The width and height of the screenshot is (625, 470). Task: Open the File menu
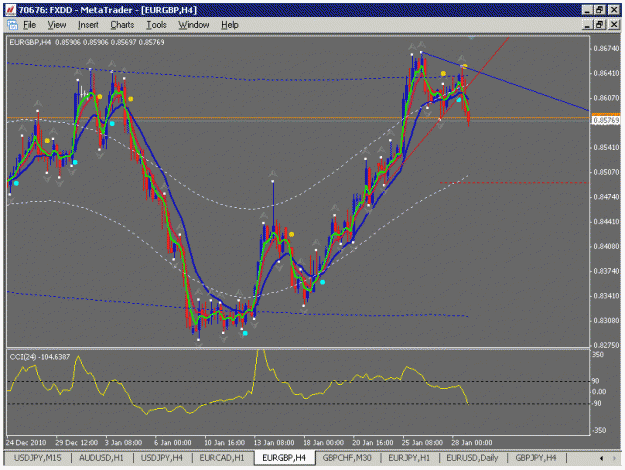click(x=29, y=25)
